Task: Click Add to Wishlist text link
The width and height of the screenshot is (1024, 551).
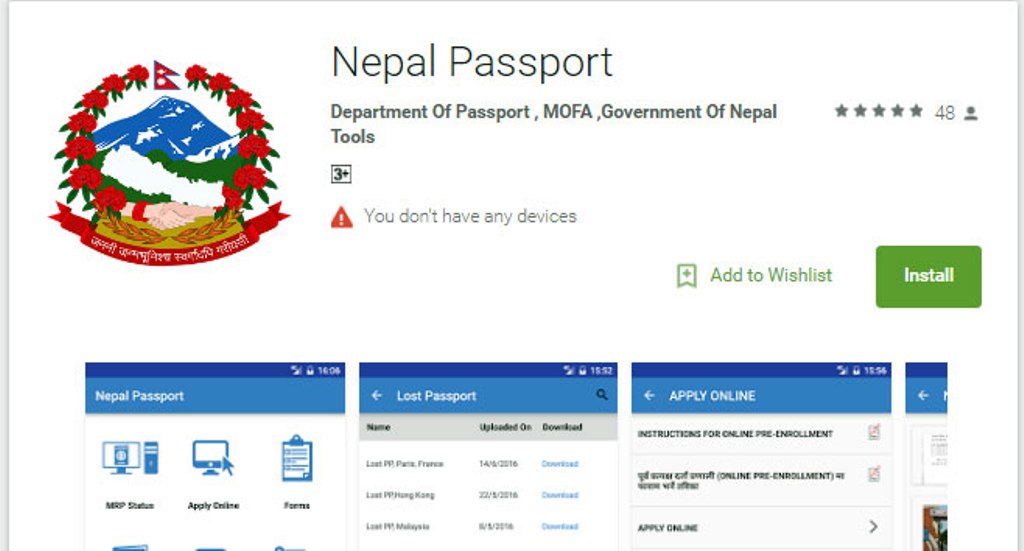Action: [x=771, y=276]
